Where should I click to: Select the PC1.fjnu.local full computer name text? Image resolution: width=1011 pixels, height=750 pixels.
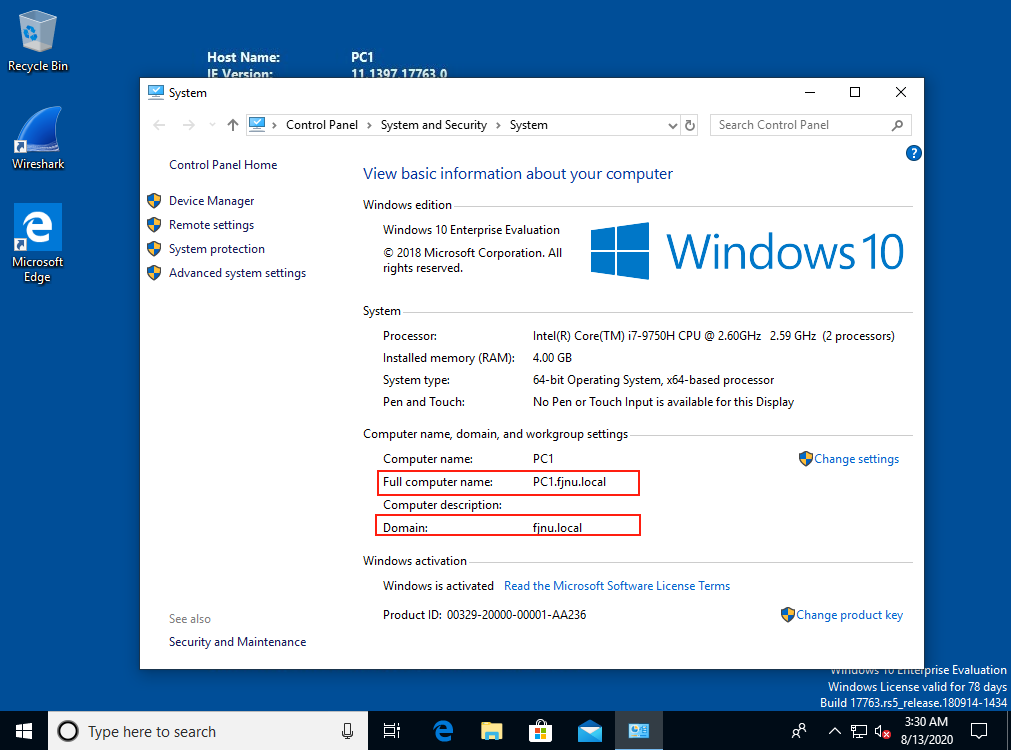[x=569, y=482]
